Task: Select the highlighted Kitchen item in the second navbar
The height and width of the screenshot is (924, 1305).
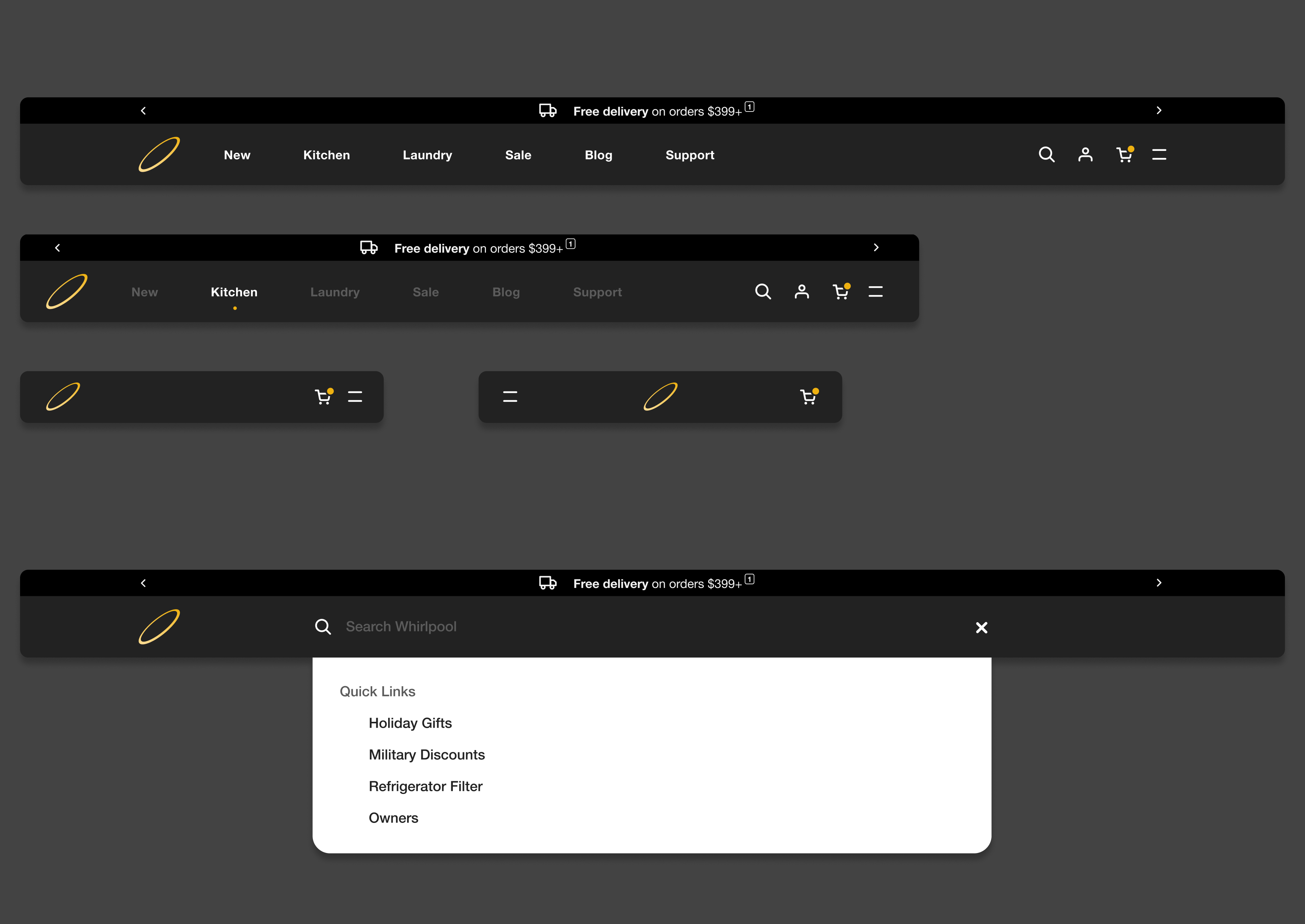Action: click(234, 292)
